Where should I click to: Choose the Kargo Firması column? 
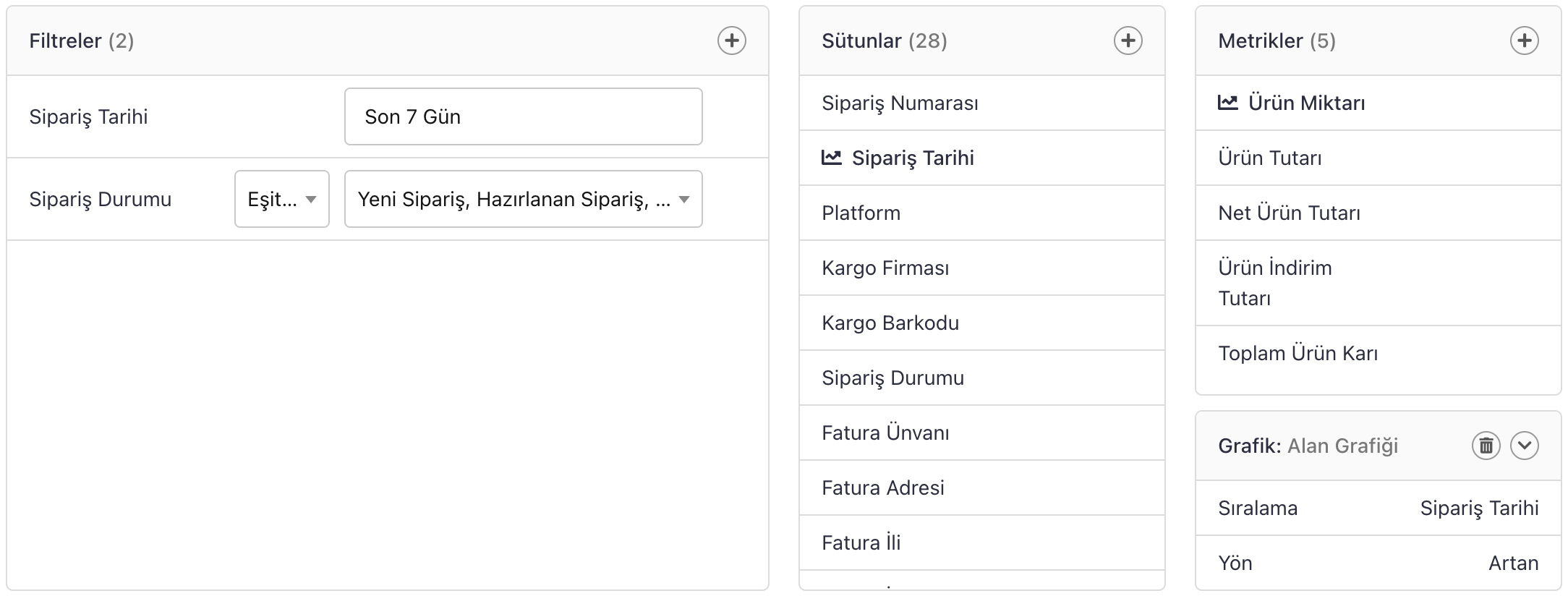(x=885, y=268)
